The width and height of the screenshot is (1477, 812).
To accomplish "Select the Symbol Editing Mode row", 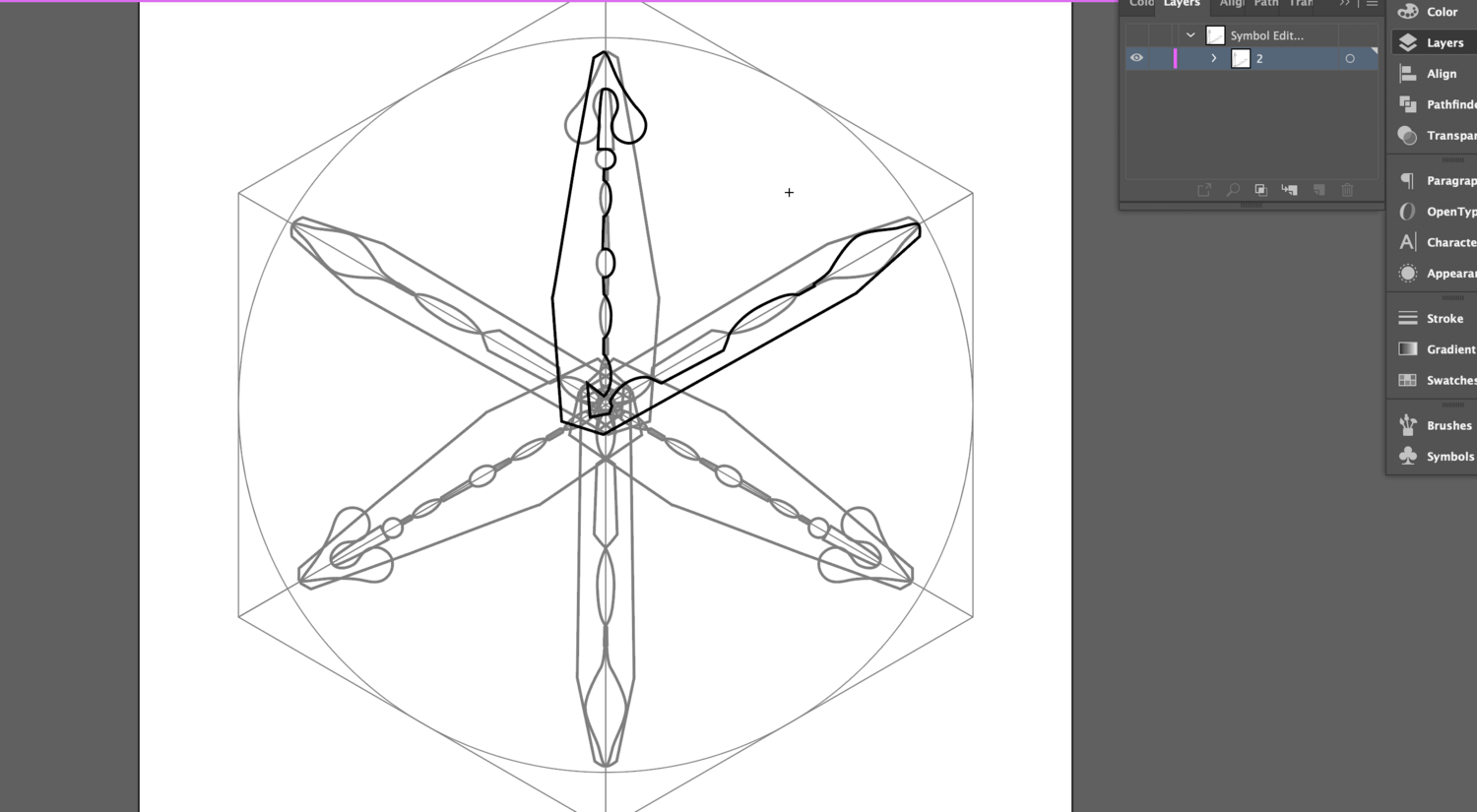I will (x=1252, y=35).
